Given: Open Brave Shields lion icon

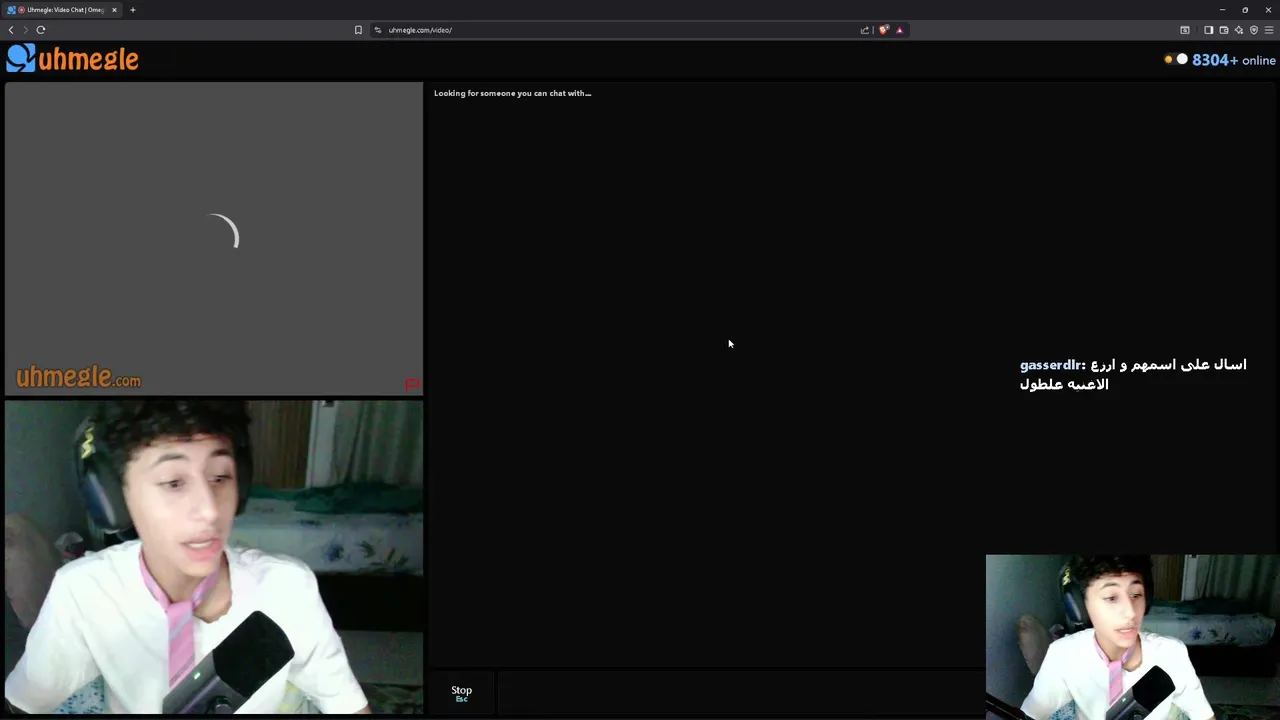Looking at the screenshot, I should [x=883, y=30].
